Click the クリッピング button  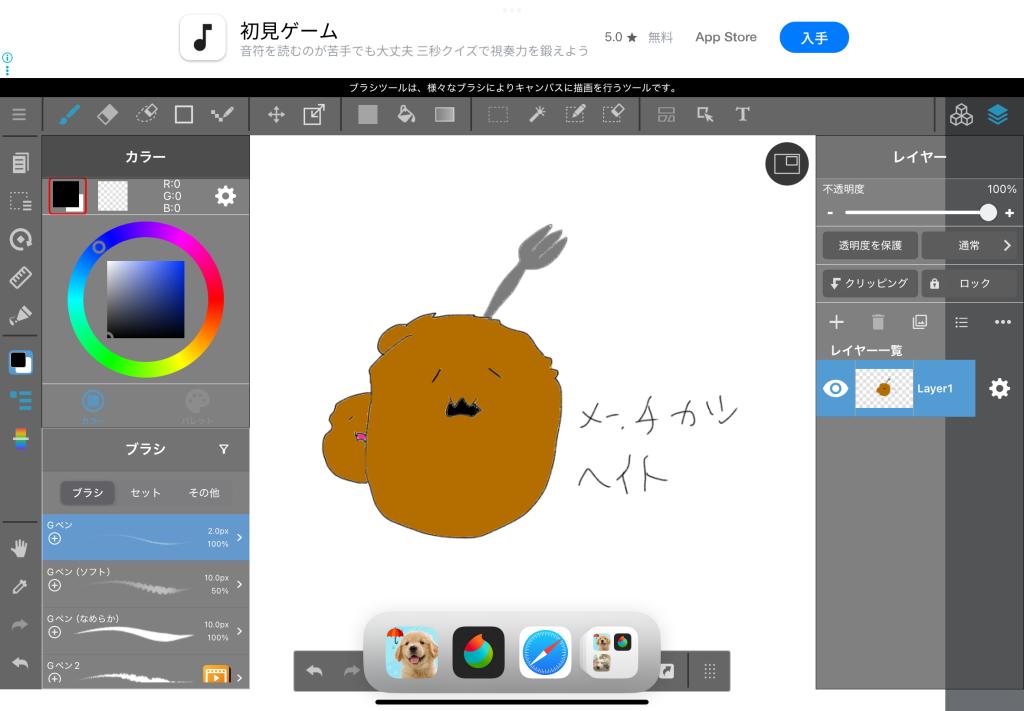[x=869, y=283]
